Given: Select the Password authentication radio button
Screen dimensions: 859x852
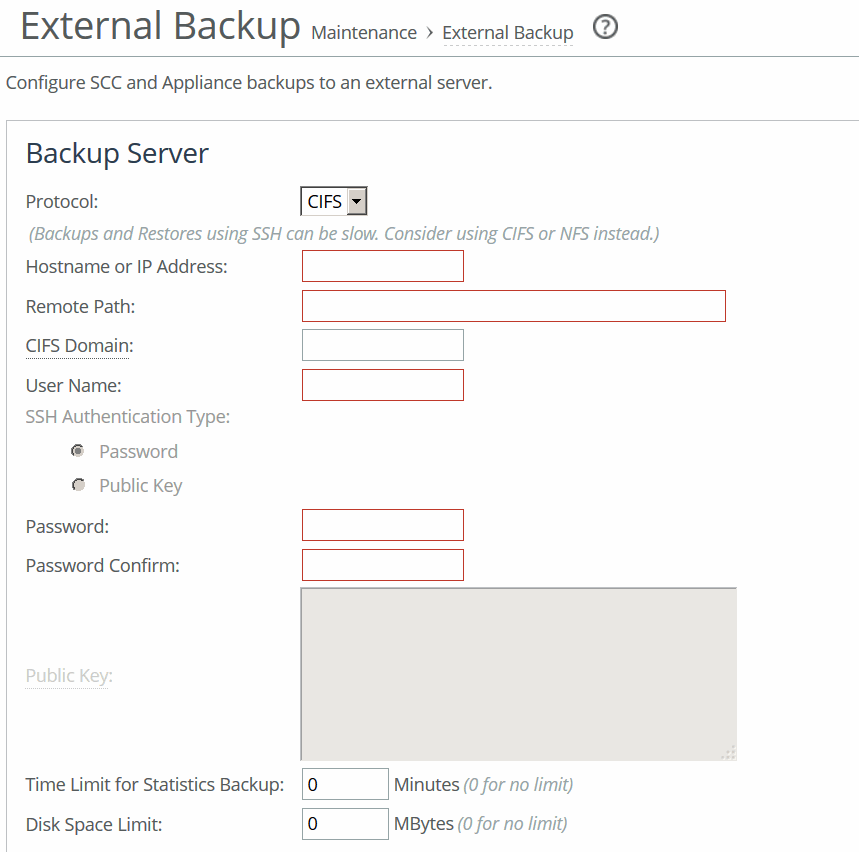Looking at the screenshot, I should (x=78, y=451).
